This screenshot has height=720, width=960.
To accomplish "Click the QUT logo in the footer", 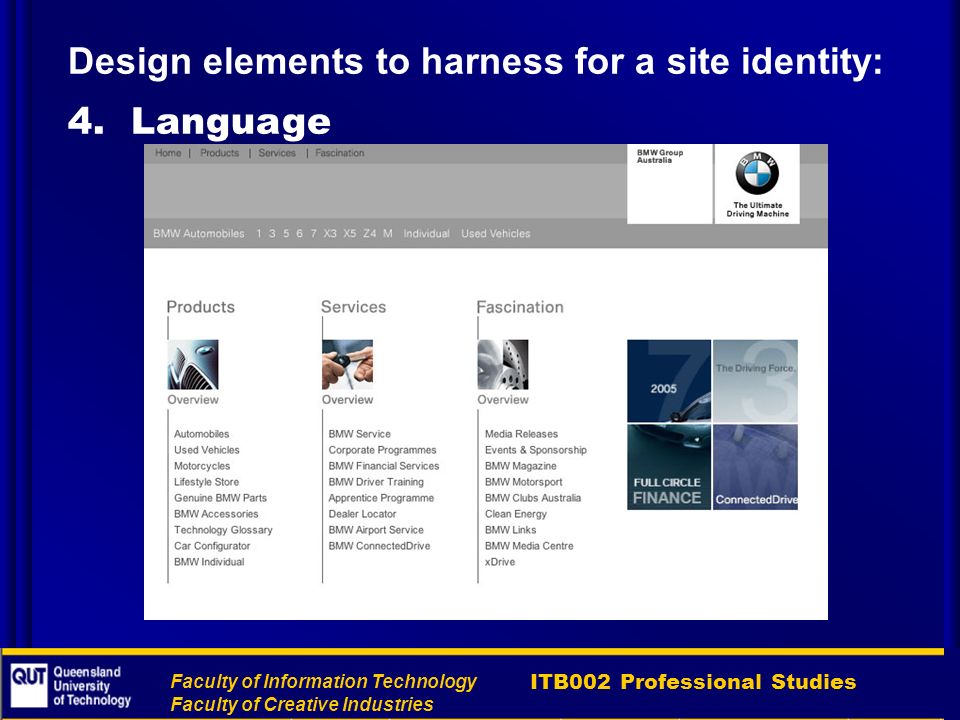I will pos(28,686).
